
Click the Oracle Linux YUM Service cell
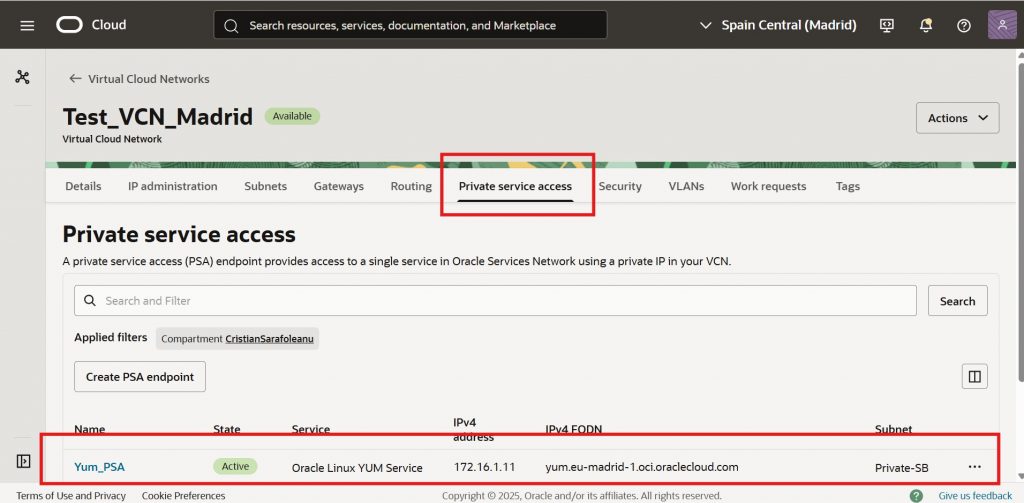[x=357, y=467]
